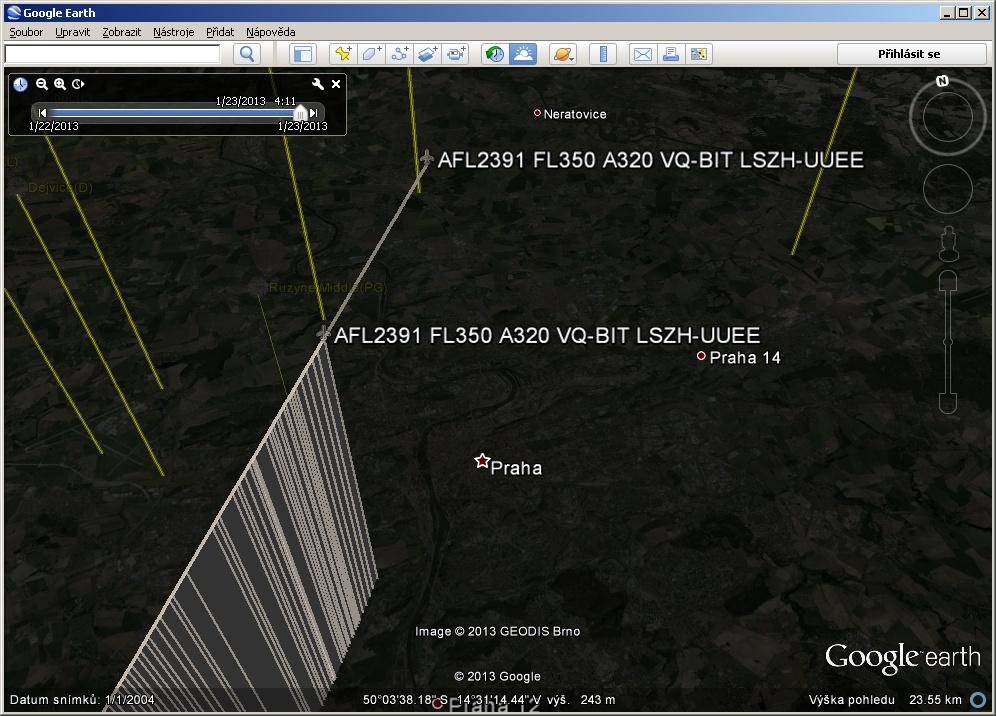This screenshot has width=996, height=716.
Task: Click zoom in at slider top
Action: pyautogui.click(x=948, y=280)
